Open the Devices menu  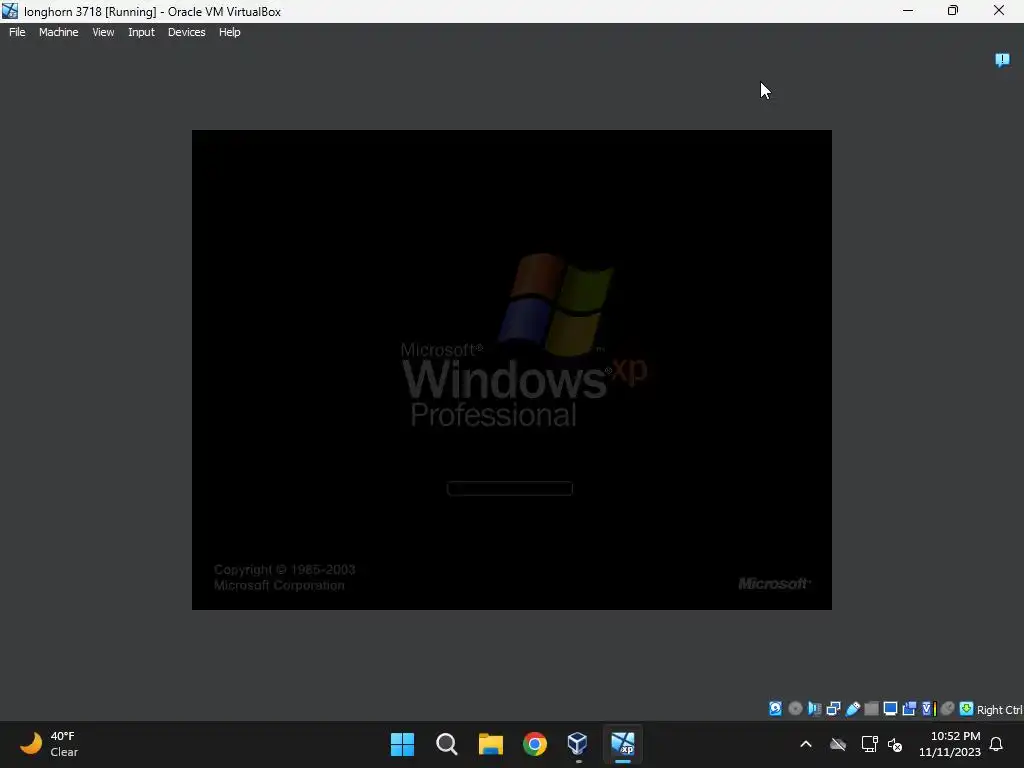186,32
